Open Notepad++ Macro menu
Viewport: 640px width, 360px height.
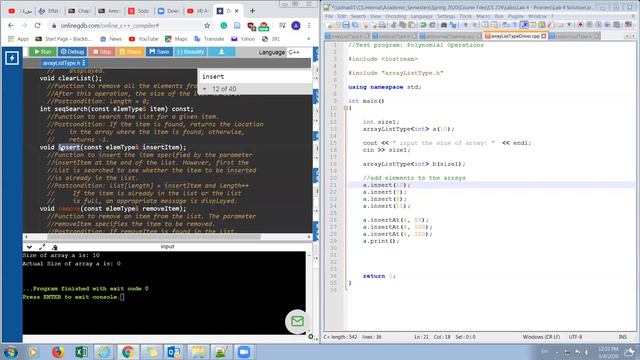click(x=483, y=16)
